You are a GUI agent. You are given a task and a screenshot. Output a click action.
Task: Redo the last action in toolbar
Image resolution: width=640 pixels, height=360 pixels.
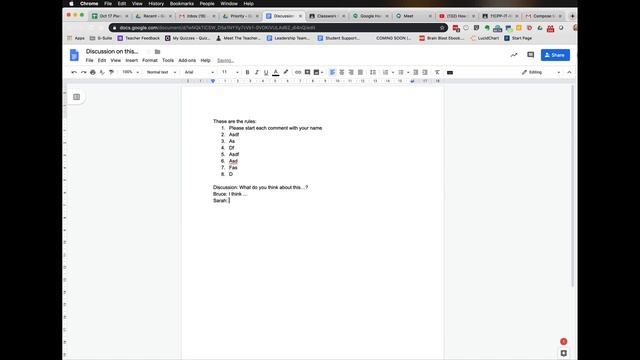(x=83, y=72)
